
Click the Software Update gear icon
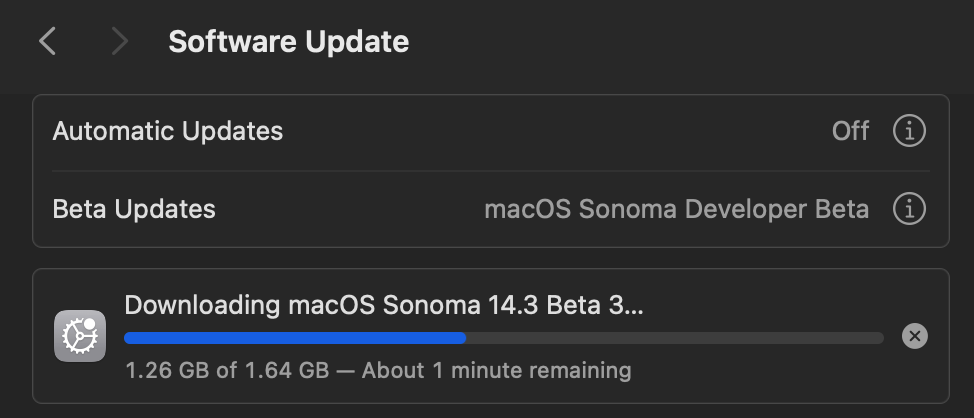click(80, 336)
